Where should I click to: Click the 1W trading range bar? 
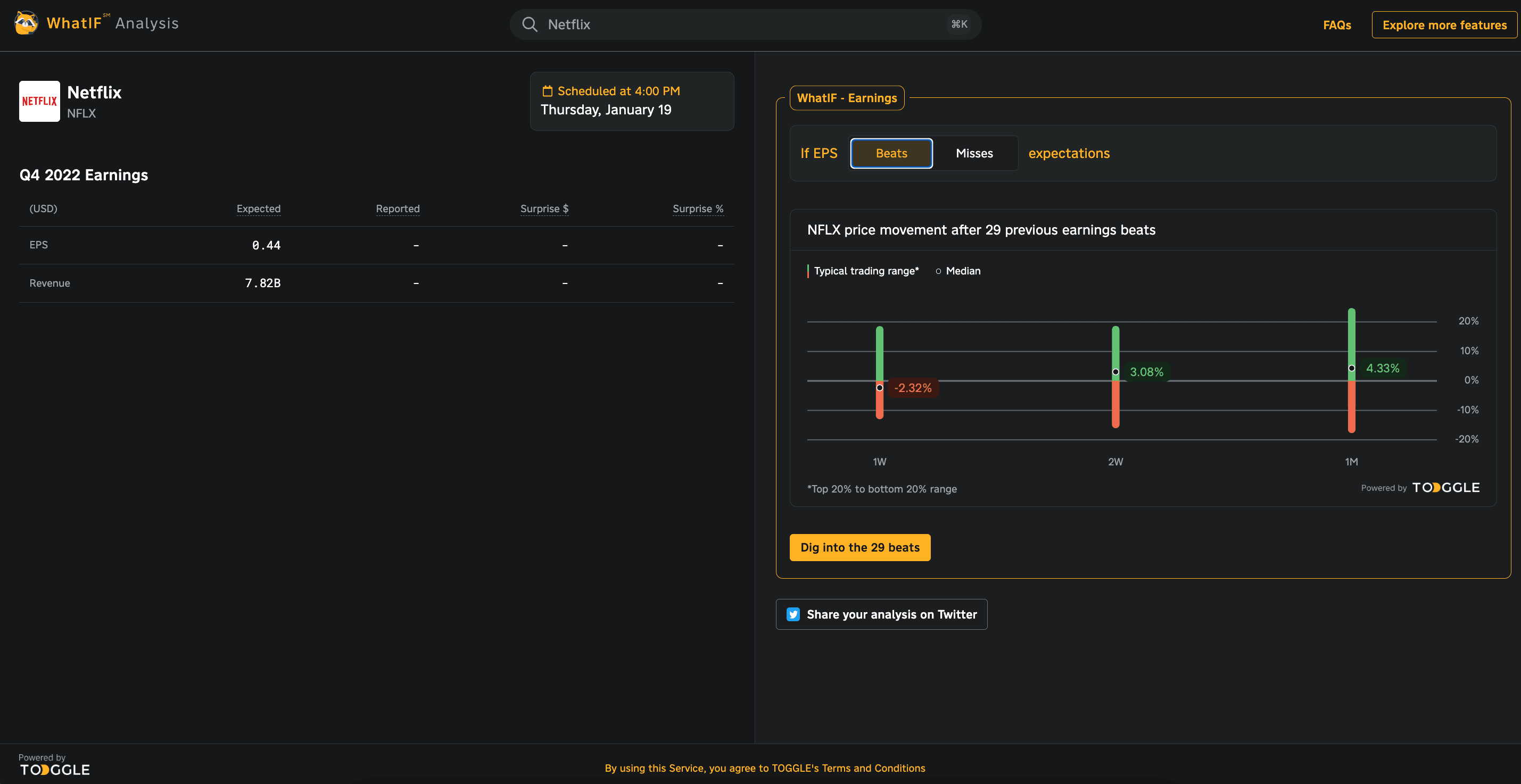click(880, 372)
